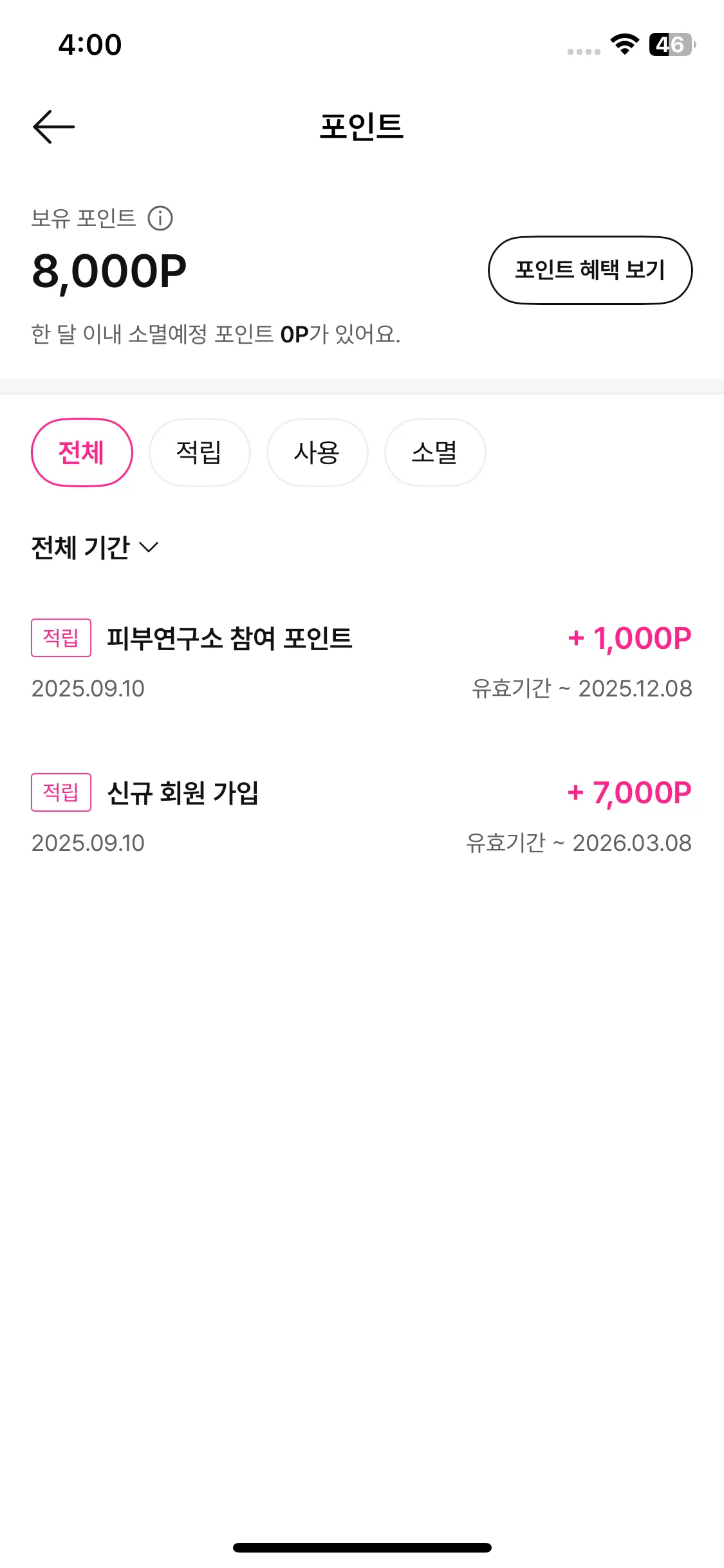Tap the cellular signal dots icon
The image size is (724, 1568).
pyautogui.click(x=584, y=51)
